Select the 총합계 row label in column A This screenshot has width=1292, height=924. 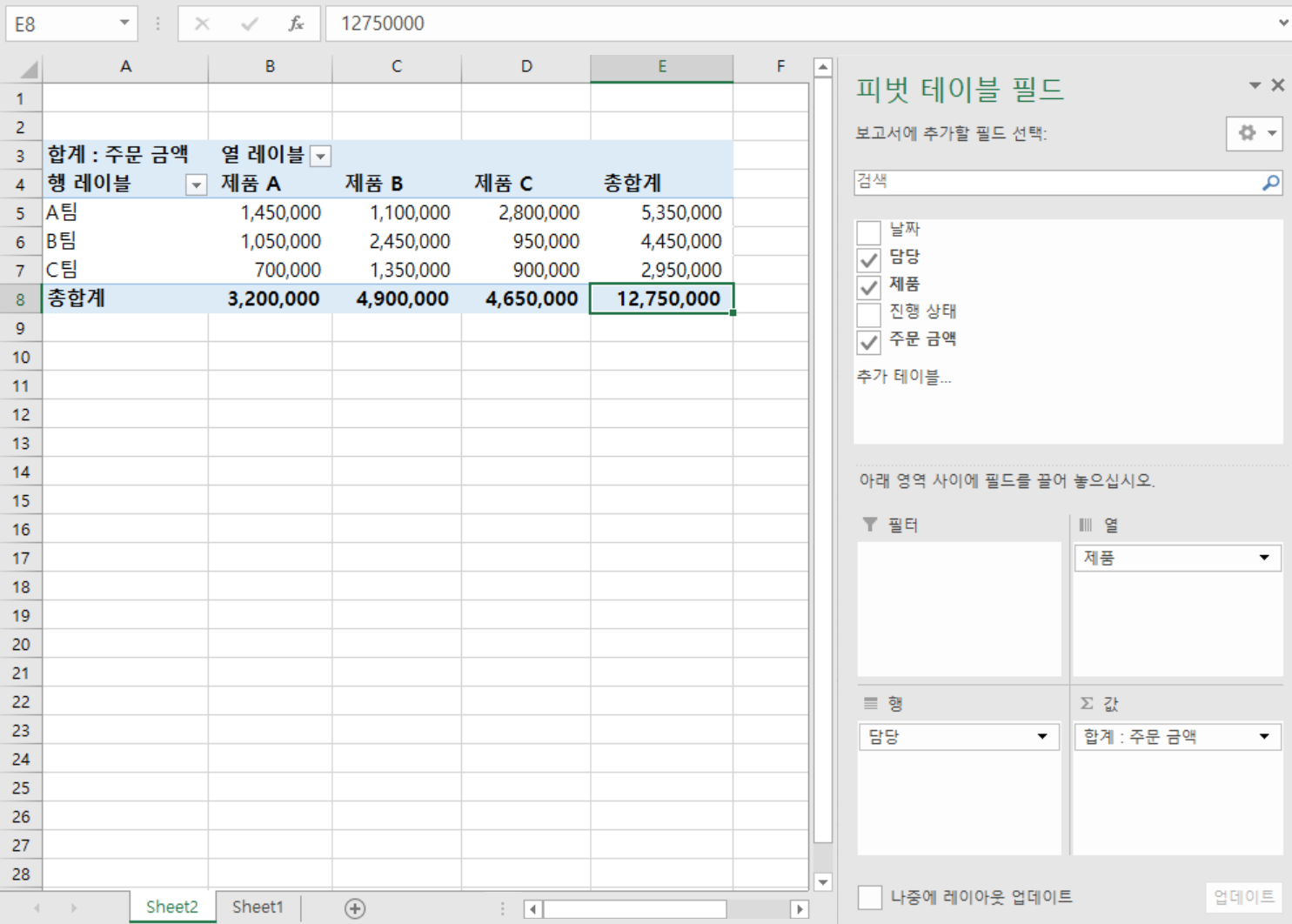coord(125,299)
